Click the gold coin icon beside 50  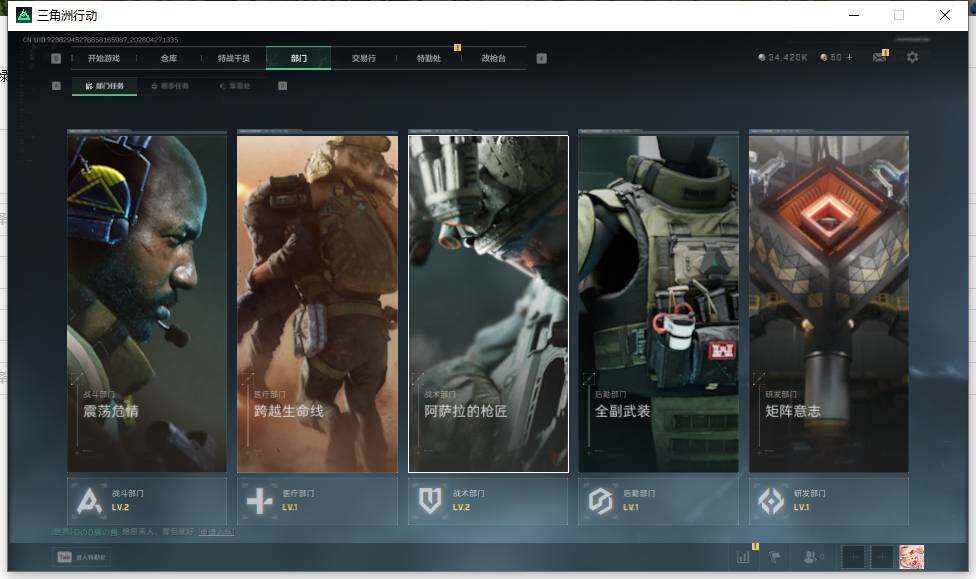coord(824,57)
